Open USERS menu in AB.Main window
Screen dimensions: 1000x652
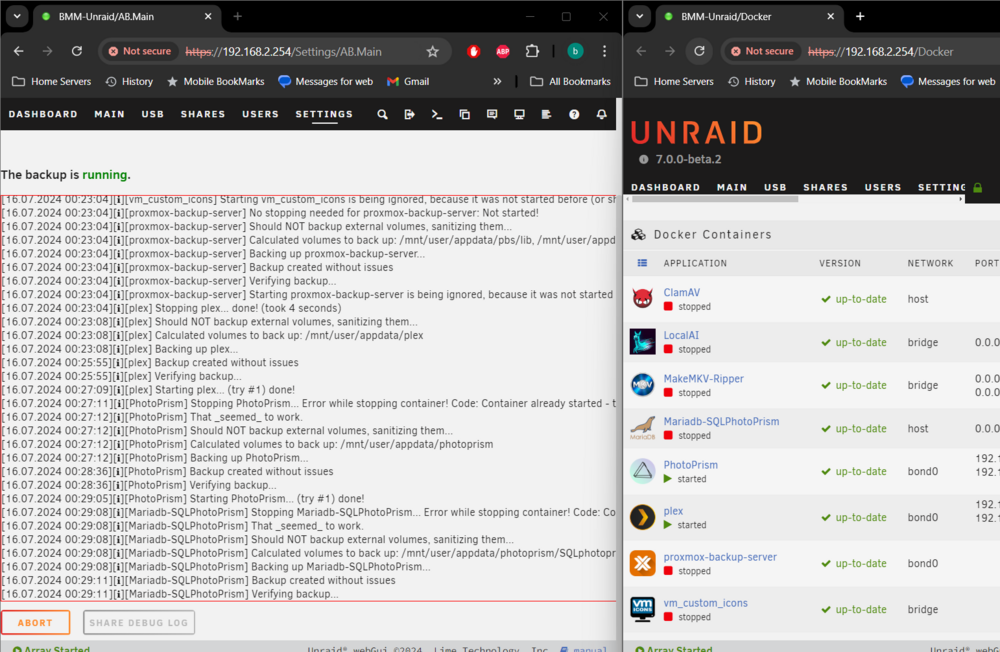click(260, 114)
